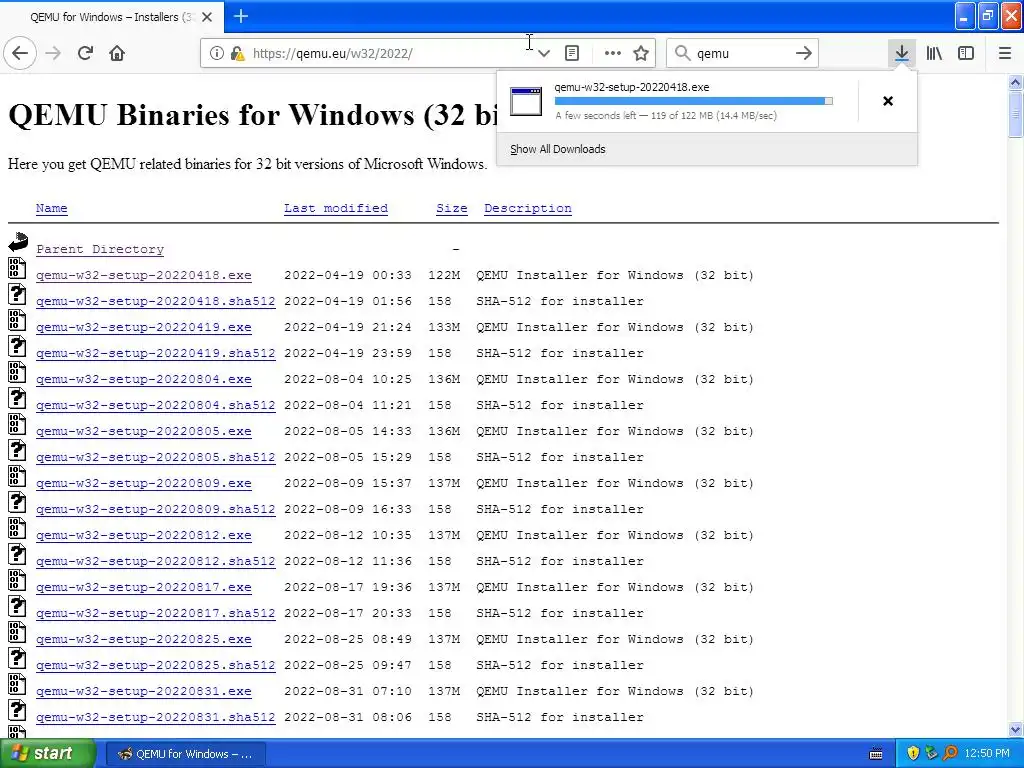Toggle reader view for the page
Viewport: 1024px width, 768px height.
pyautogui.click(x=572, y=54)
